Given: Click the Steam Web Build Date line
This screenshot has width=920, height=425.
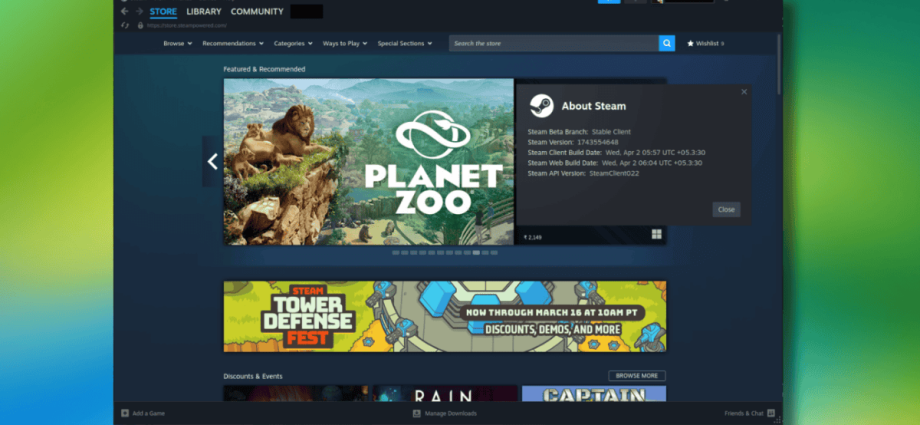Looking at the screenshot, I should (x=615, y=163).
